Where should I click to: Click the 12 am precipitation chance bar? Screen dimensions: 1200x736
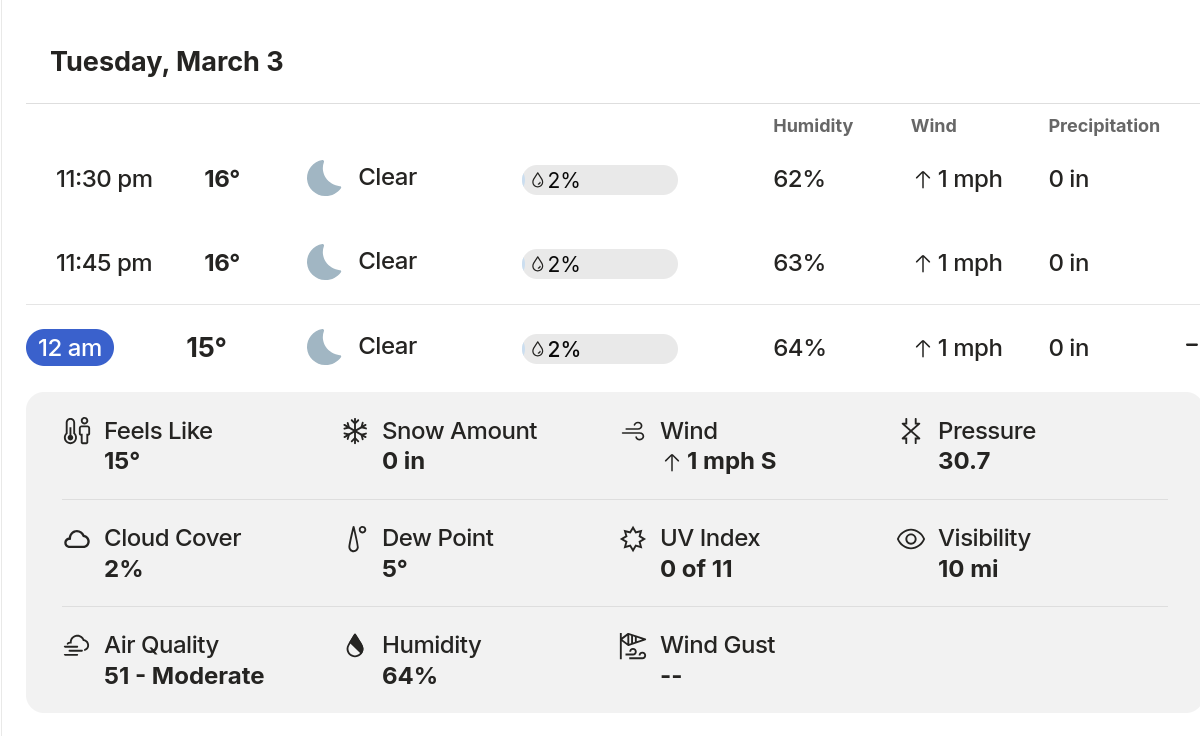(599, 349)
